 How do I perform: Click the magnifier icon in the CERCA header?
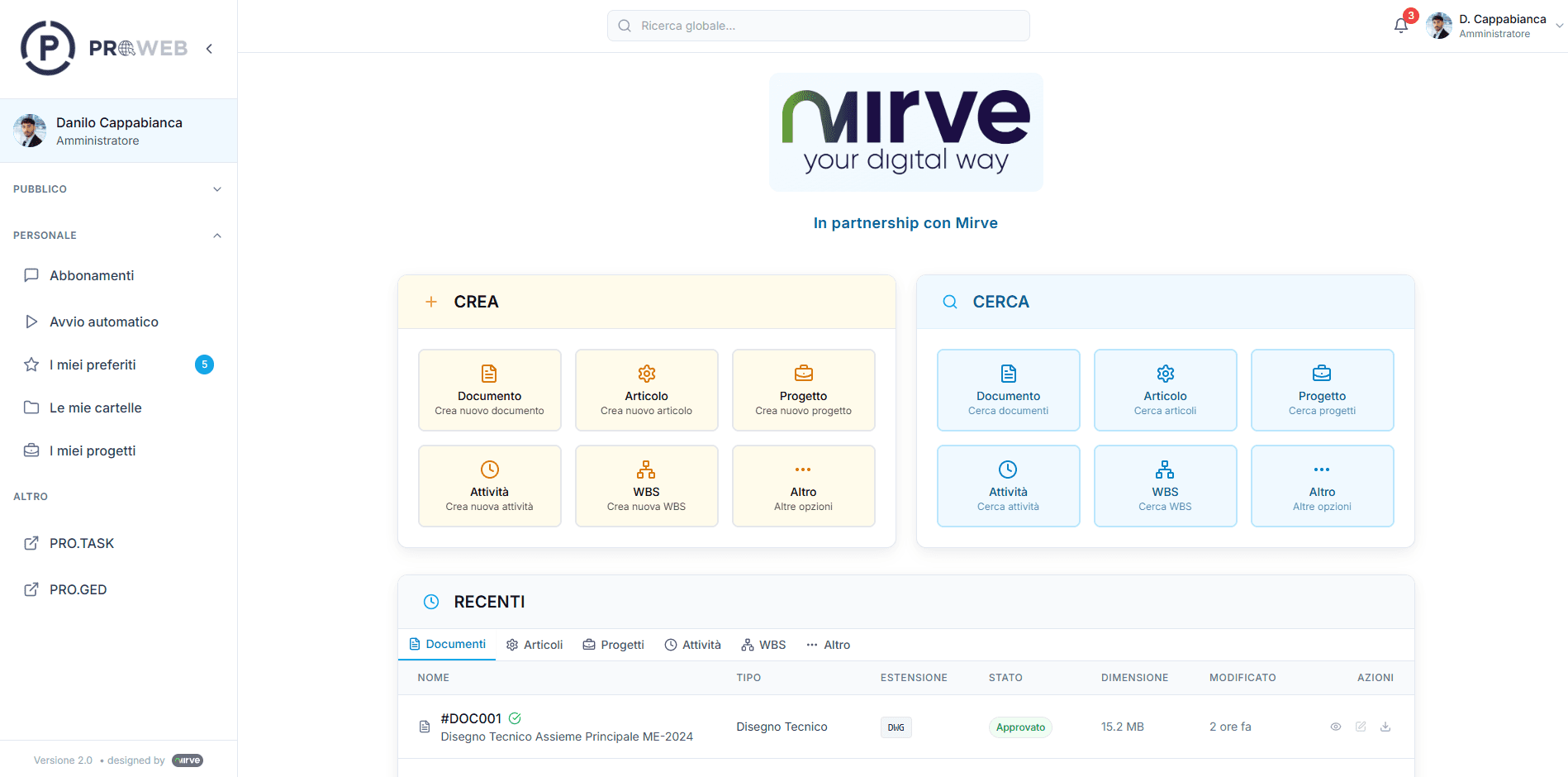(950, 302)
